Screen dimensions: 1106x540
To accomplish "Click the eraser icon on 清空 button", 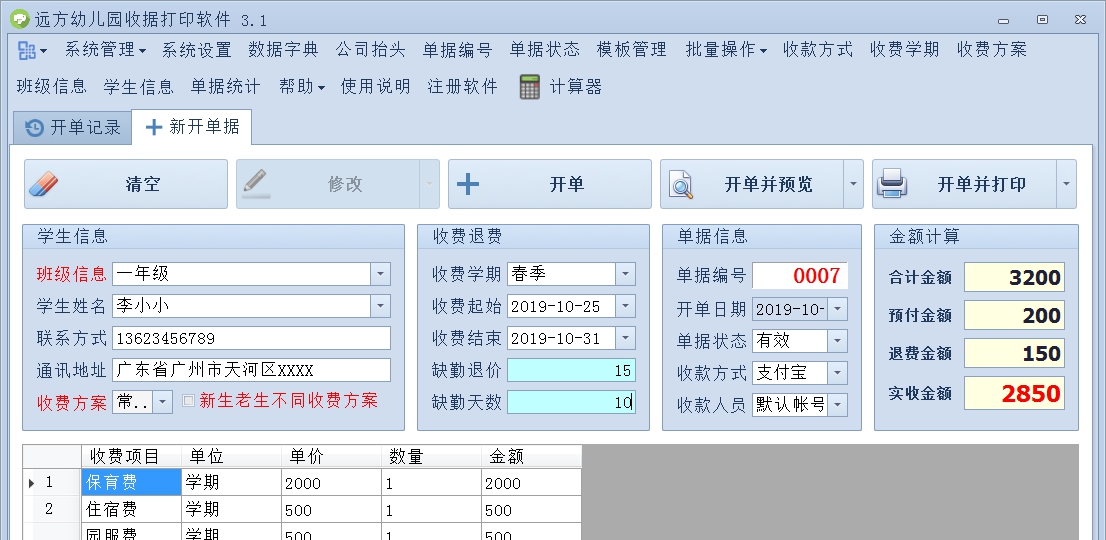I will click(x=44, y=184).
